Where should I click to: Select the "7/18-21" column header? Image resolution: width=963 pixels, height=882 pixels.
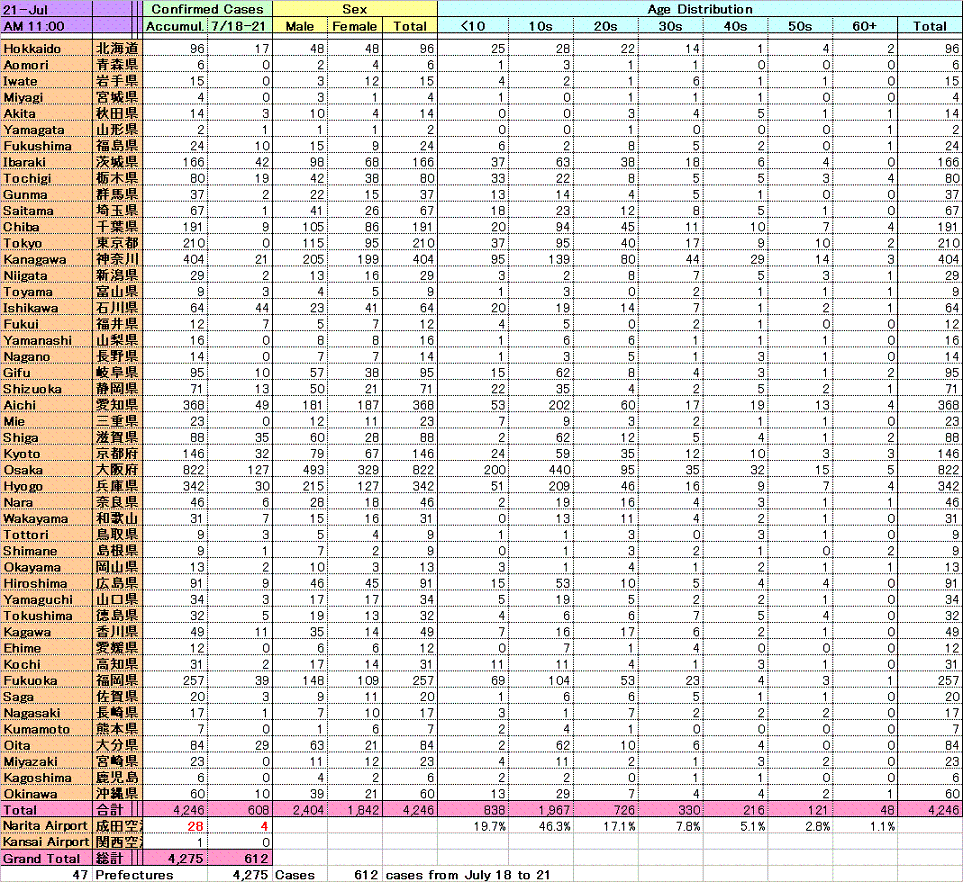[x=239, y=25]
